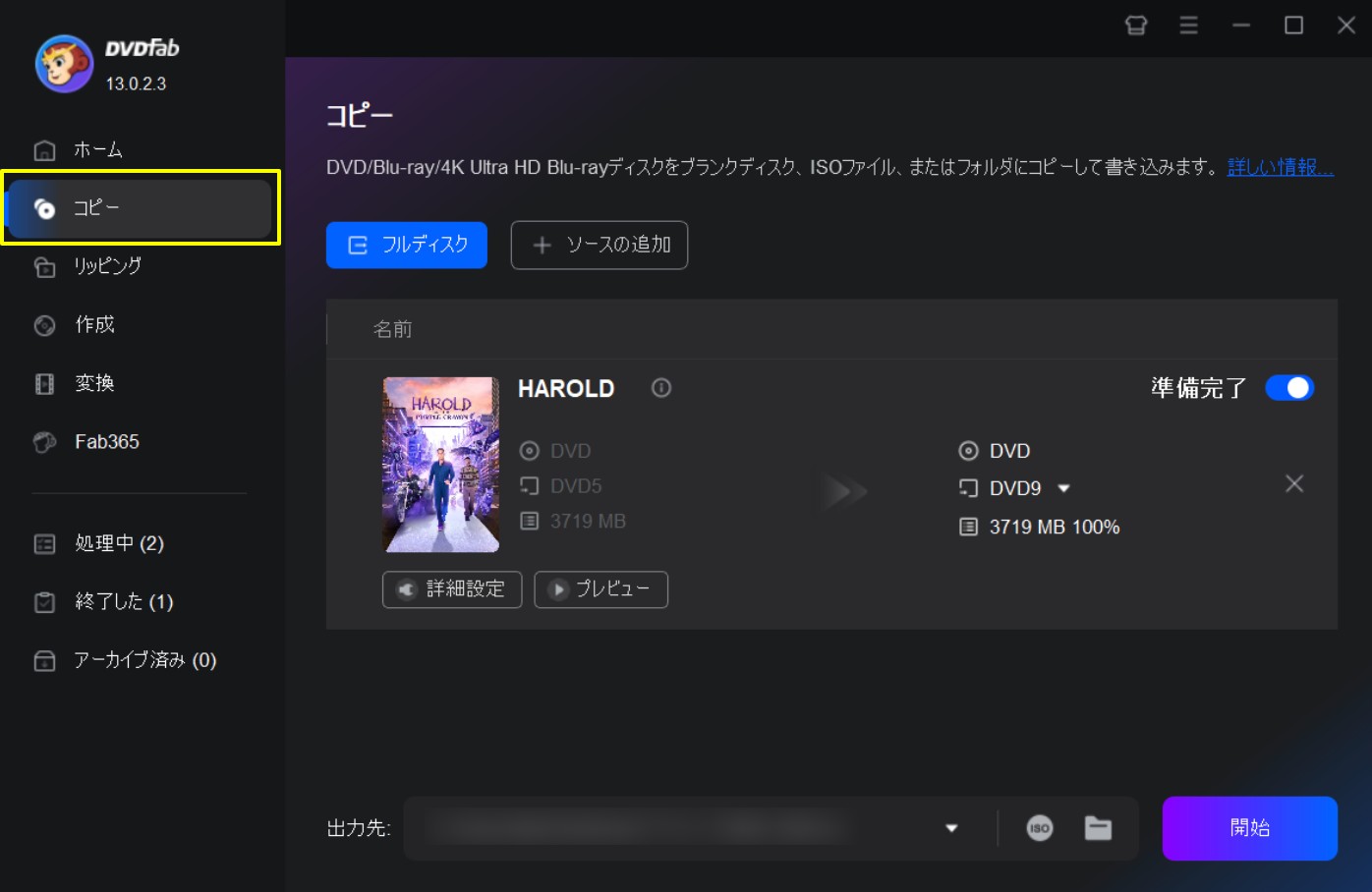Click the output DVD disc icon

click(969, 451)
